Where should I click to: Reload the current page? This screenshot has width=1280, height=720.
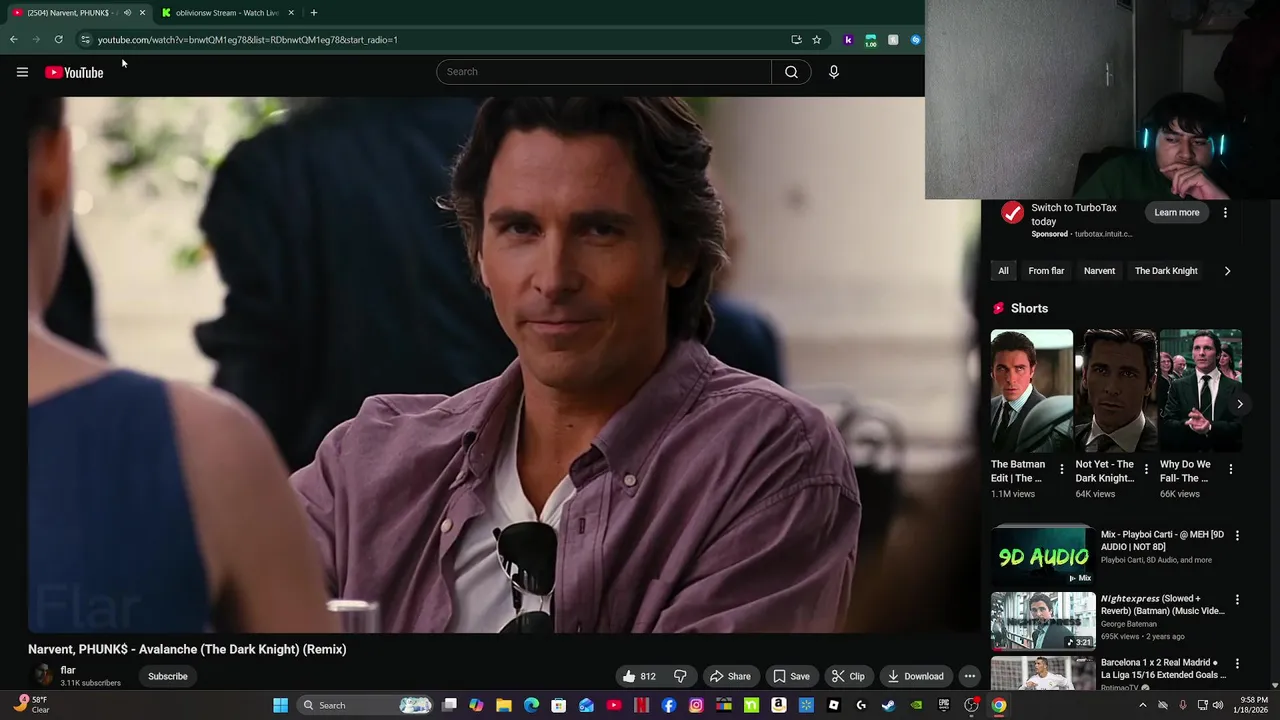(x=58, y=40)
